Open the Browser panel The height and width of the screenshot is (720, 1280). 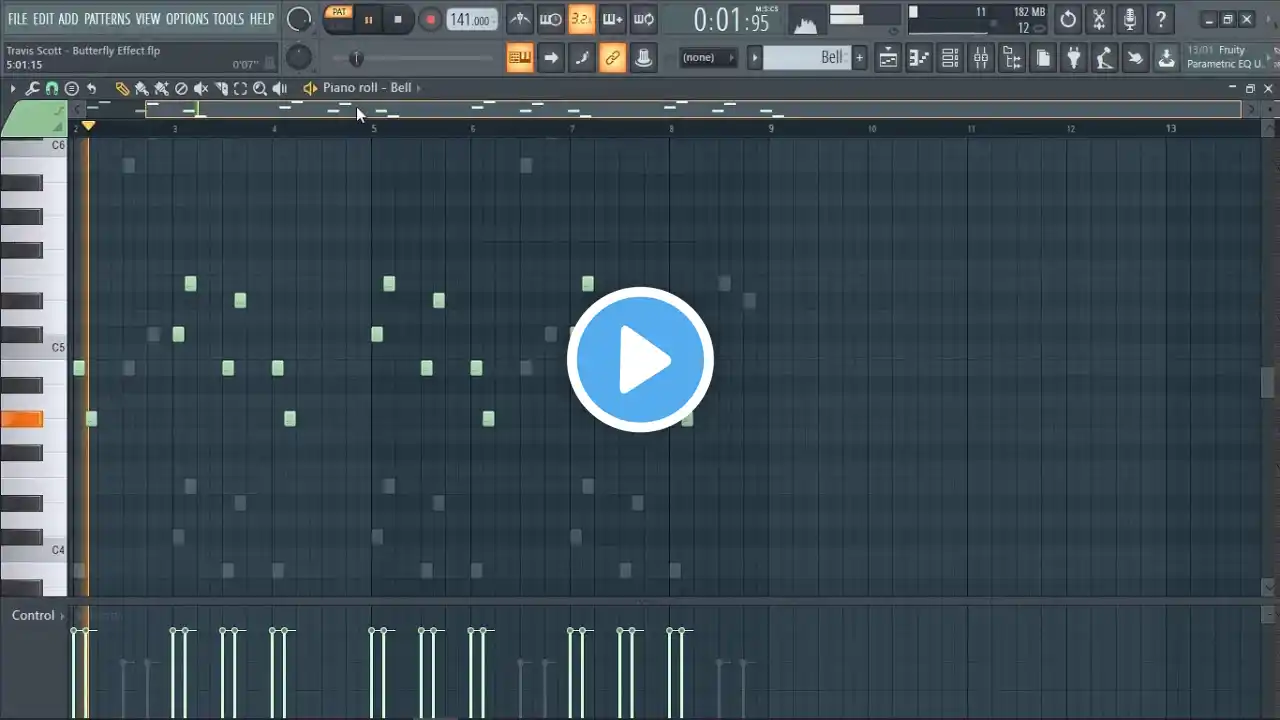pos(1012,58)
